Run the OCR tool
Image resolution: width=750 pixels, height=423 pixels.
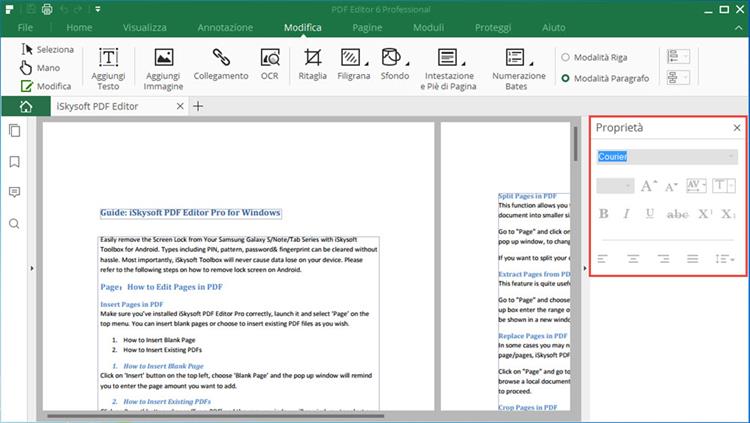pyautogui.click(x=270, y=64)
